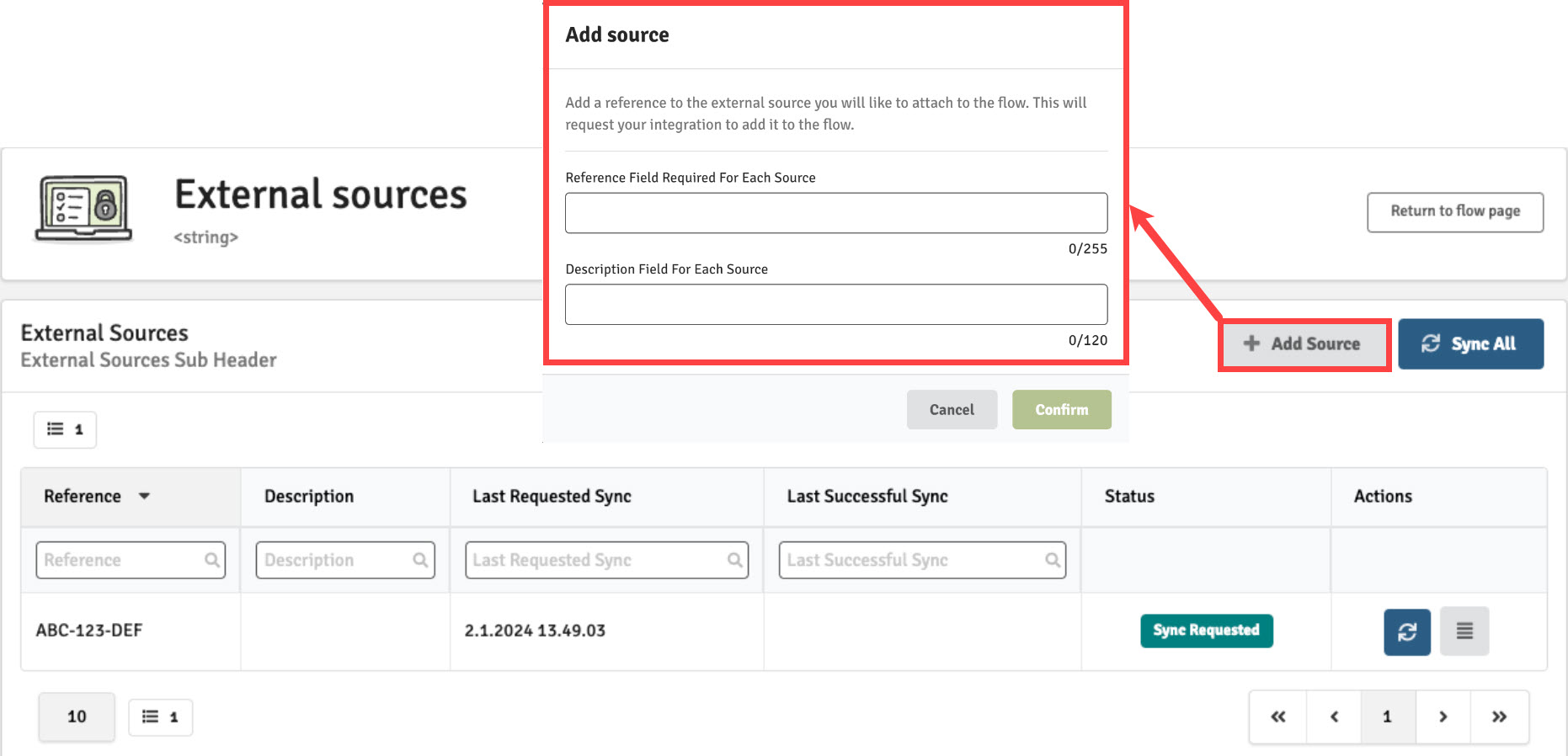The image size is (1568, 756).
Task: Click the Add Source button
Action: (1304, 343)
